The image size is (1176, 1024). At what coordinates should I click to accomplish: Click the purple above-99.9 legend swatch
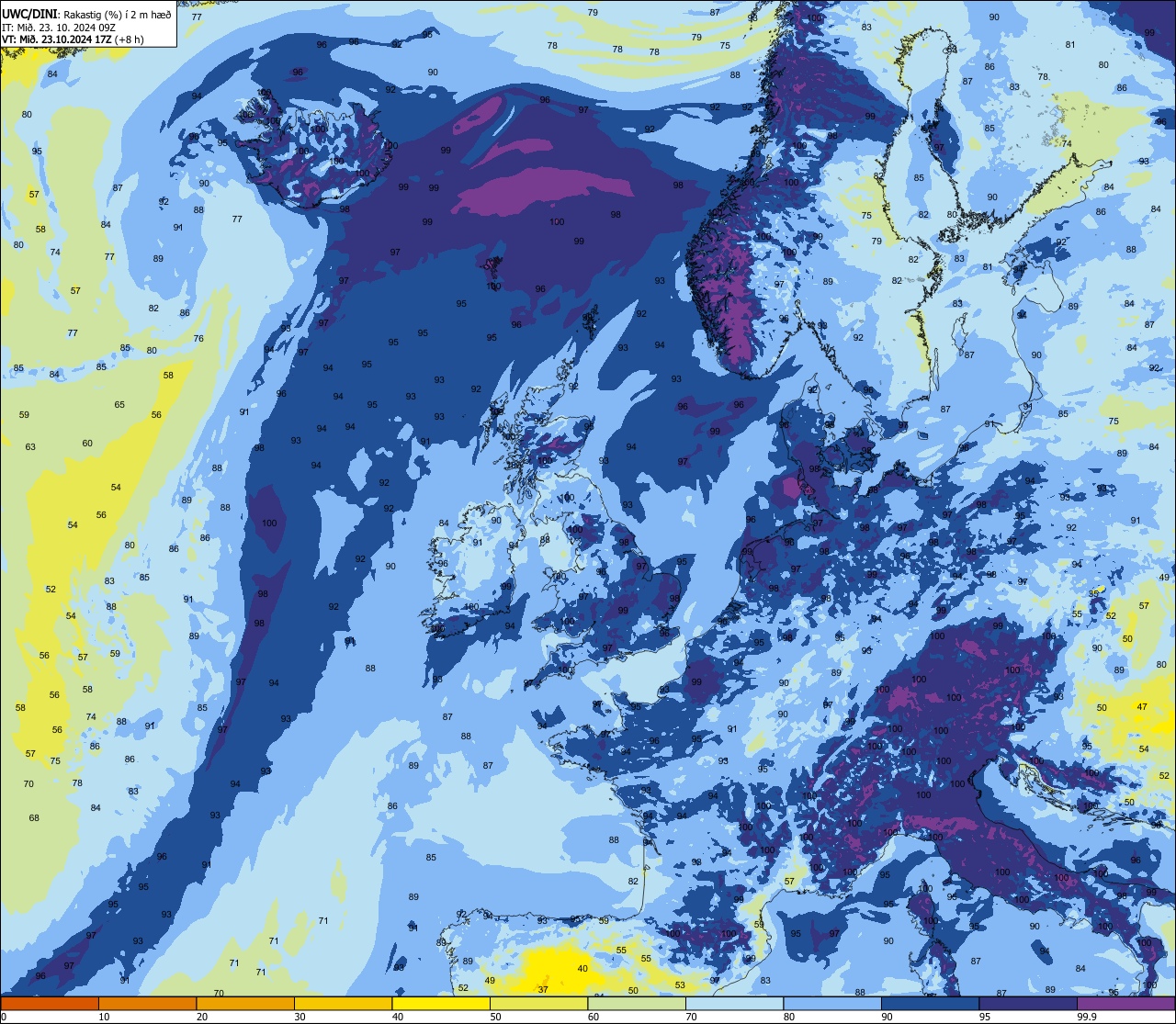(1125, 1004)
